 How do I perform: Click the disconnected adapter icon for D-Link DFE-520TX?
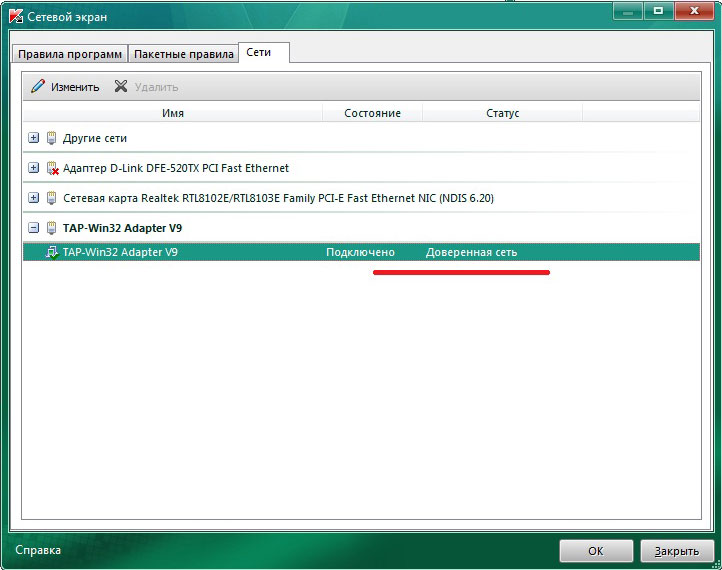(x=52, y=168)
